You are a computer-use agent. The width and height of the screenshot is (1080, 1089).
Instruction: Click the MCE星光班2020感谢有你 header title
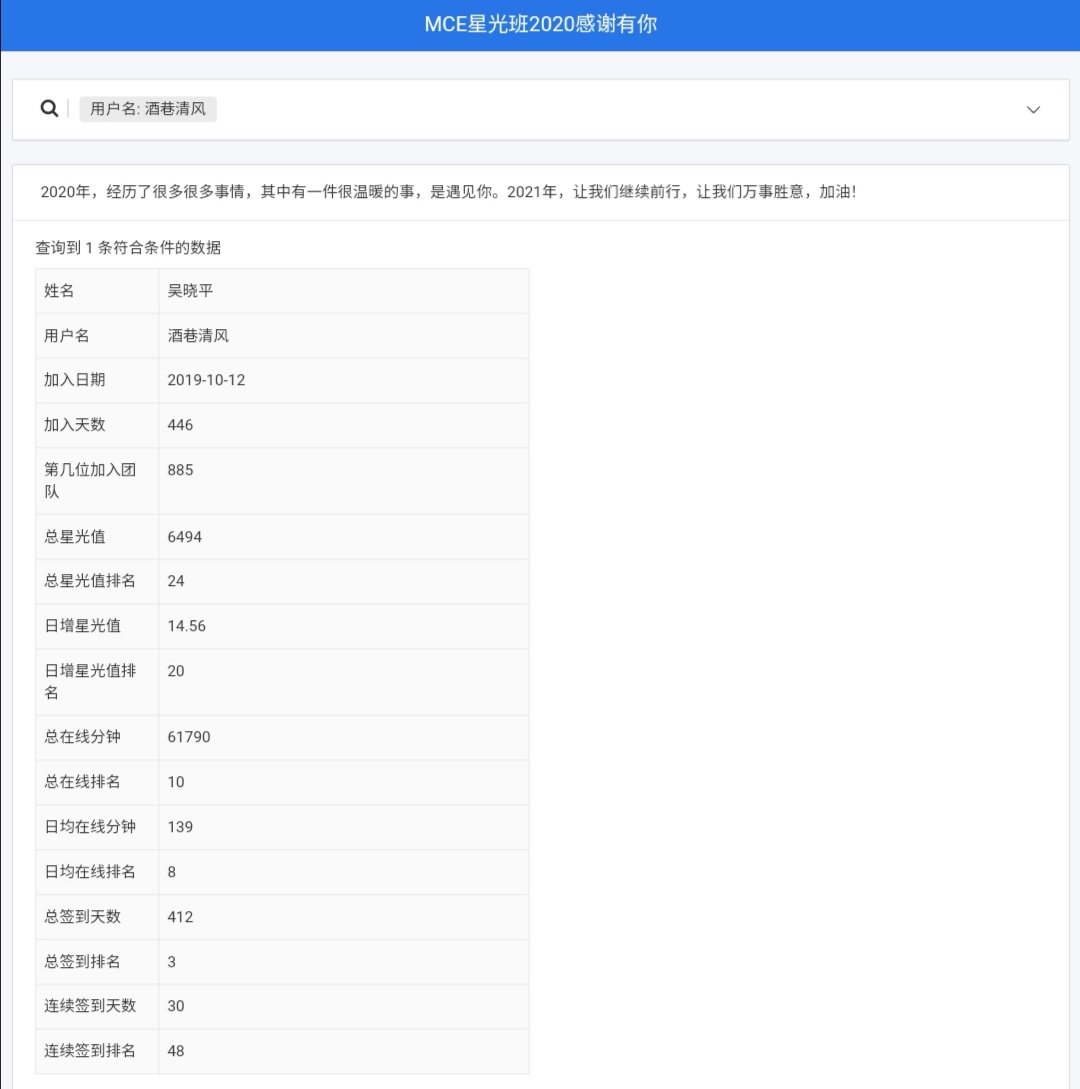[540, 24]
